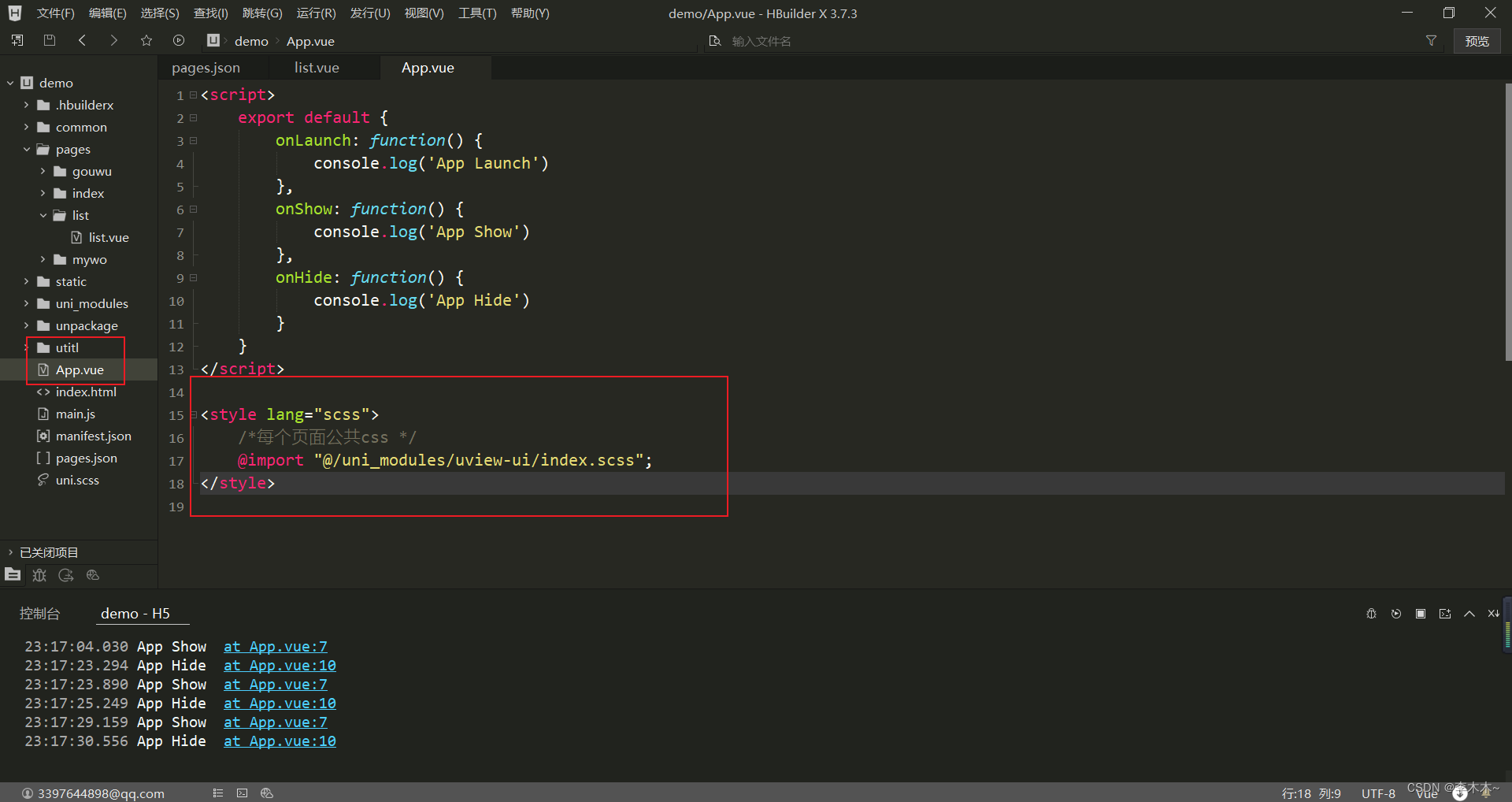The height and width of the screenshot is (802, 1512).
Task: Collapse the demo project root
Action: coord(10,83)
